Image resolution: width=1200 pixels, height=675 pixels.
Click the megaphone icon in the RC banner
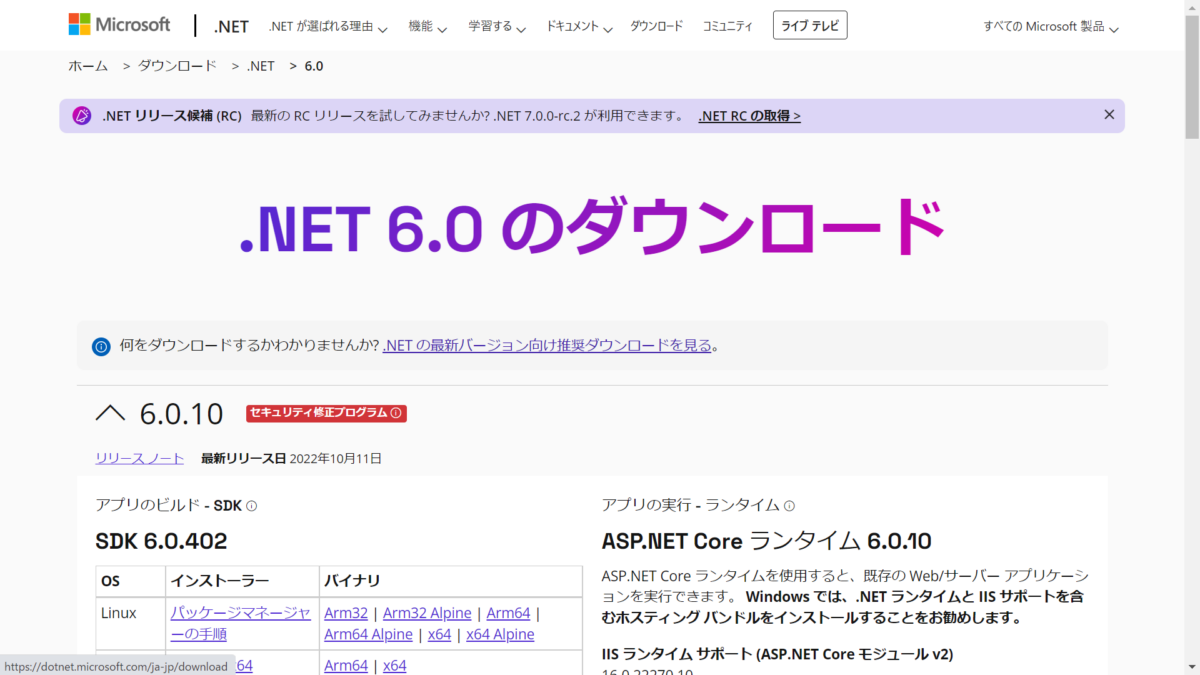(x=81, y=115)
